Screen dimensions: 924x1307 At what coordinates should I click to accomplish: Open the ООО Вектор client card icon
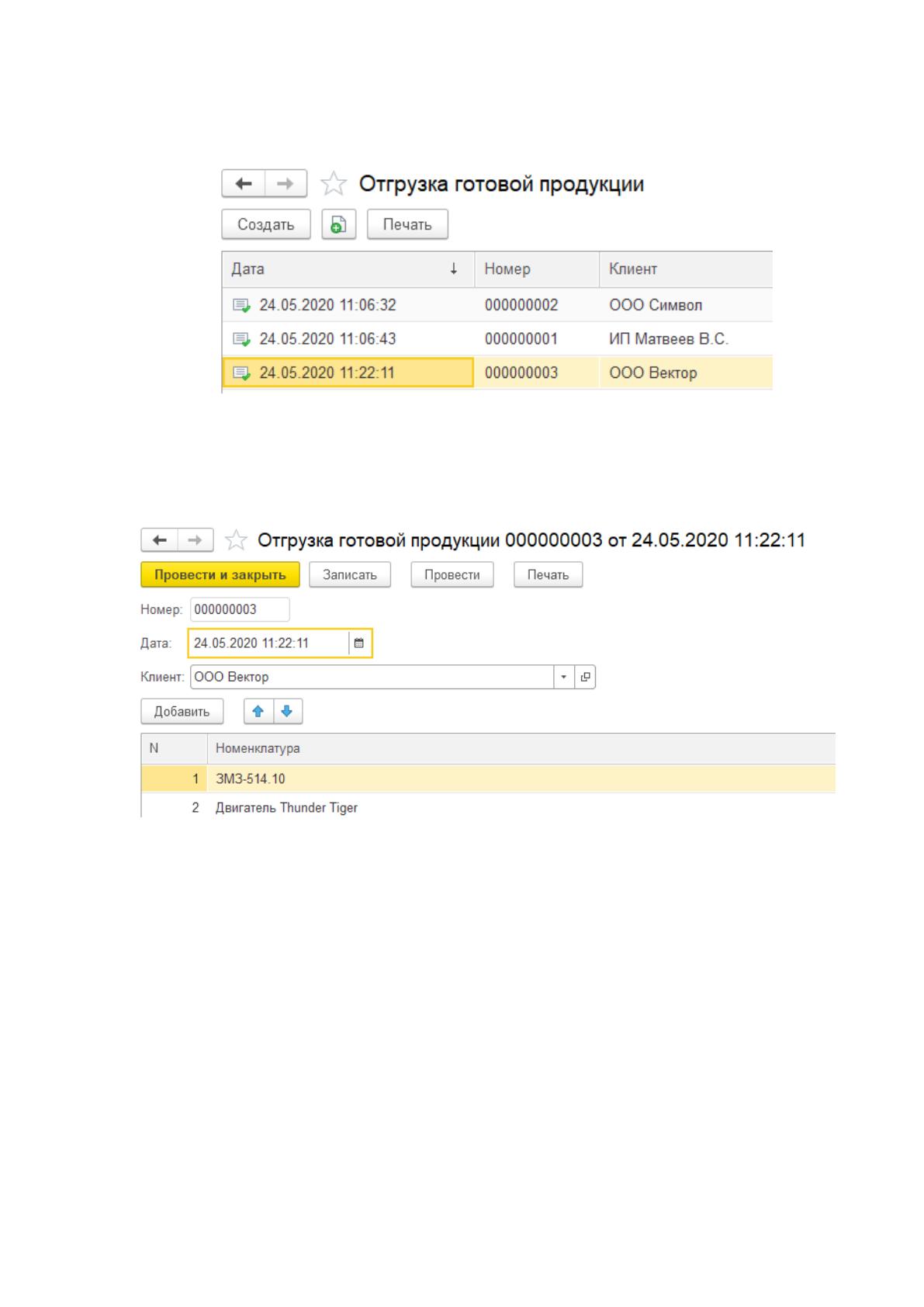585,677
